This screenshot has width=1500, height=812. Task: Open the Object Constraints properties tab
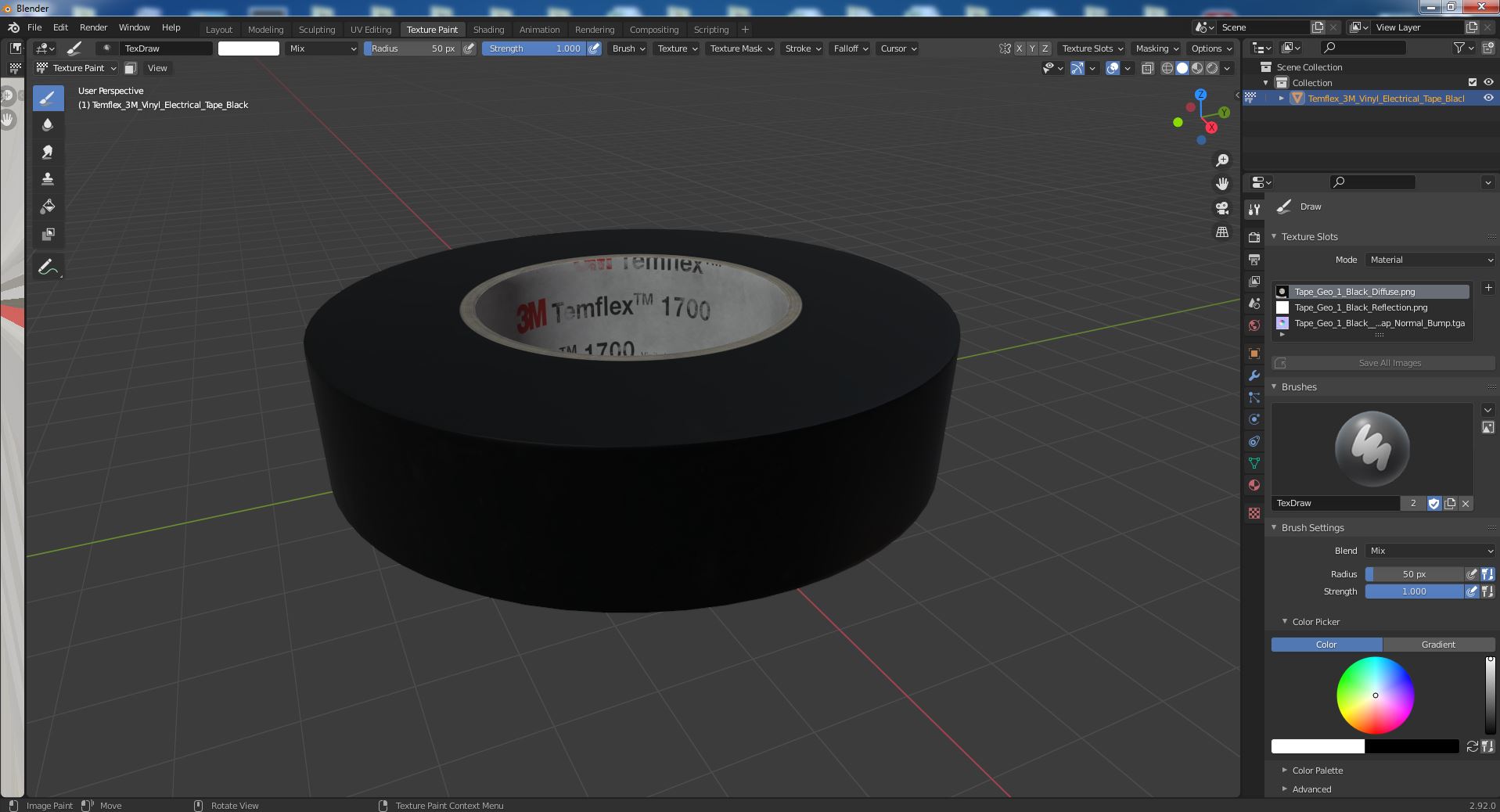[1254, 441]
